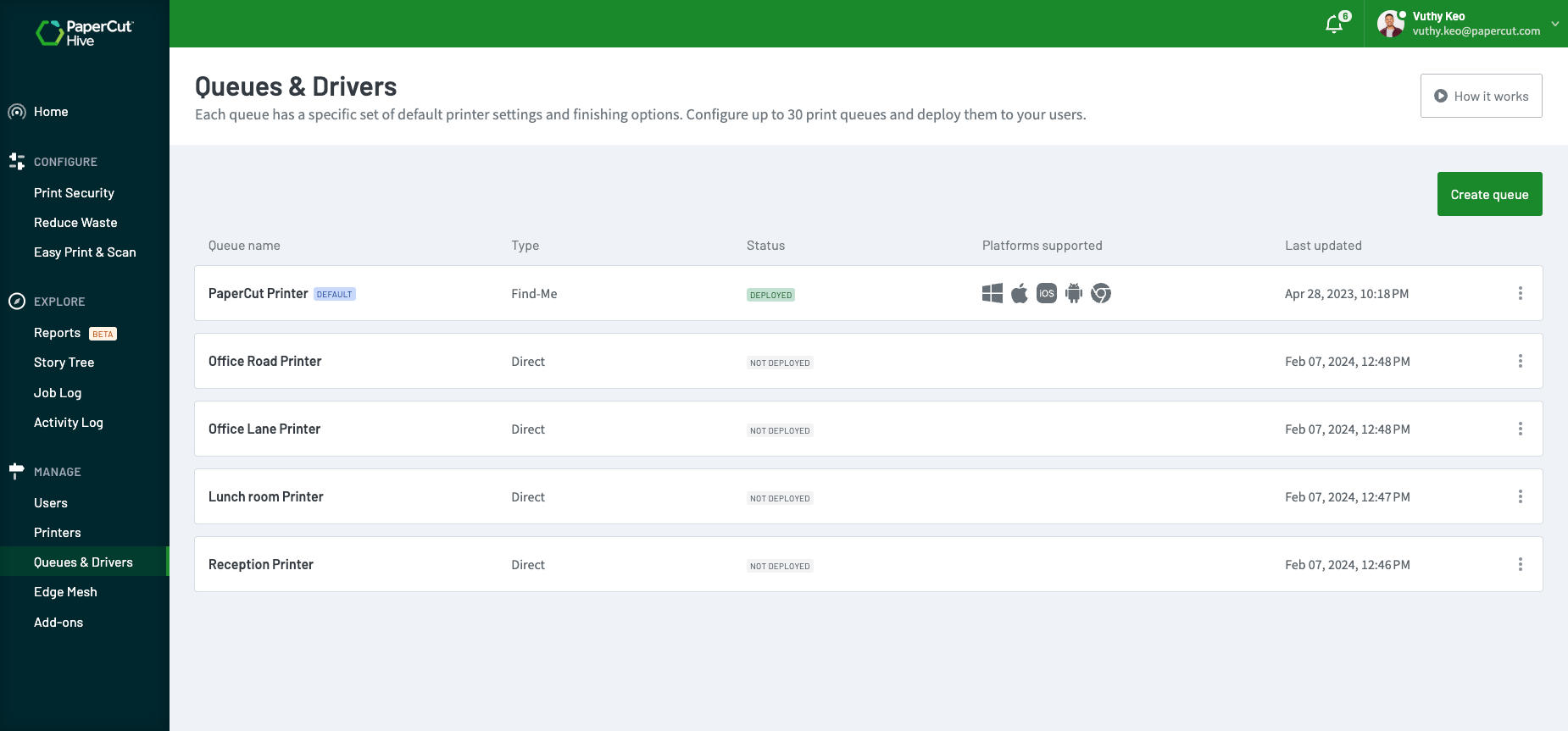The width and height of the screenshot is (1568, 731).
Task: Open the PaperCut Printer queue
Action: (x=258, y=293)
